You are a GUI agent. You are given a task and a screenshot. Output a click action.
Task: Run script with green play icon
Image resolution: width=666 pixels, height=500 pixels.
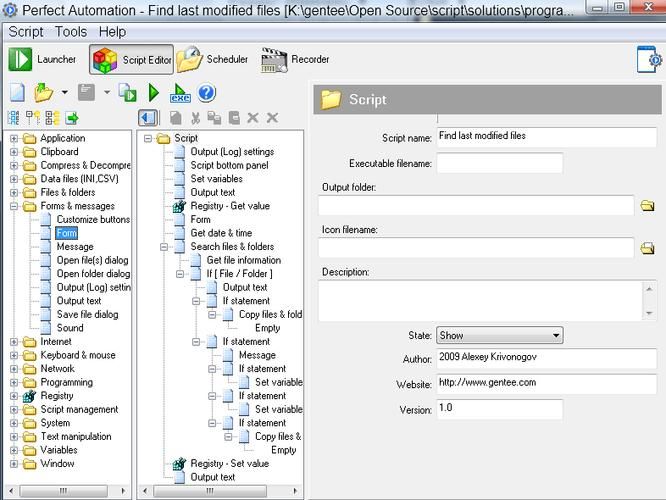(154, 93)
